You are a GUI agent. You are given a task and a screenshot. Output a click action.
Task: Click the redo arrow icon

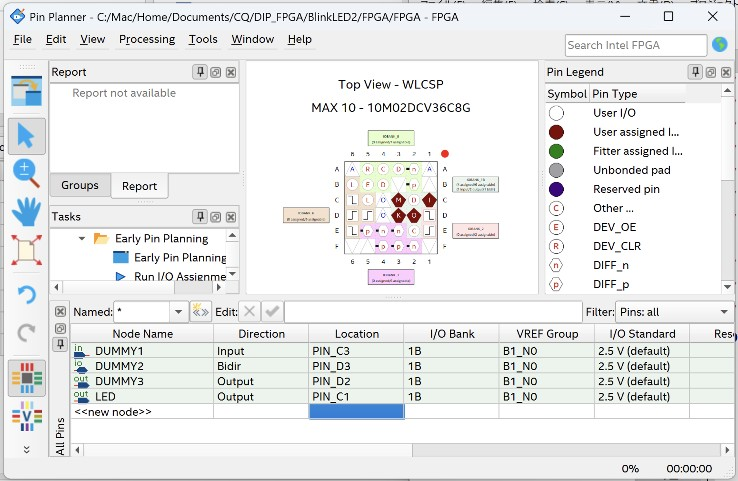pyautogui.click(x=26, y=332)
